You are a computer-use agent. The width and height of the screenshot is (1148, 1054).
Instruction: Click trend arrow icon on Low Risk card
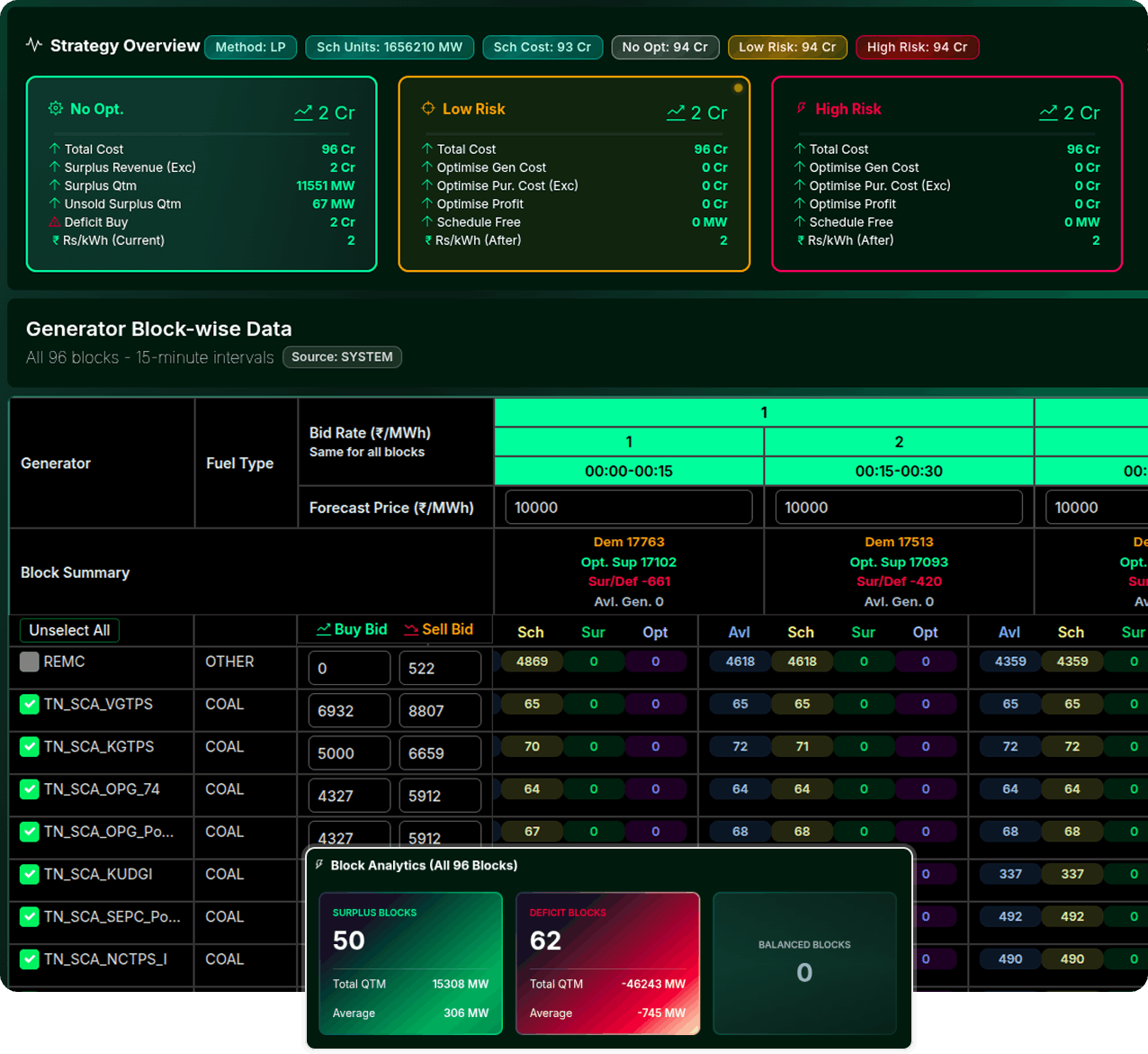[676, 113]
